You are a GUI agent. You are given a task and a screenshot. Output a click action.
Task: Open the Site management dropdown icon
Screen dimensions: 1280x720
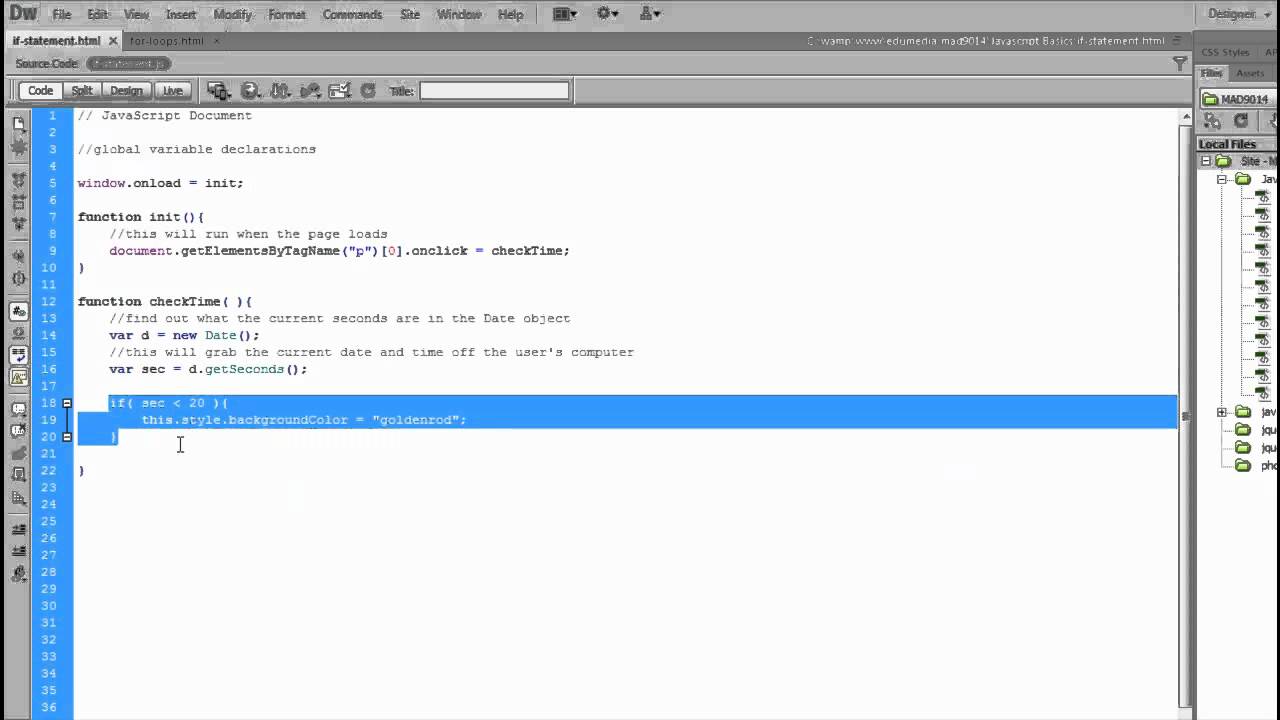tap(650, 14)
